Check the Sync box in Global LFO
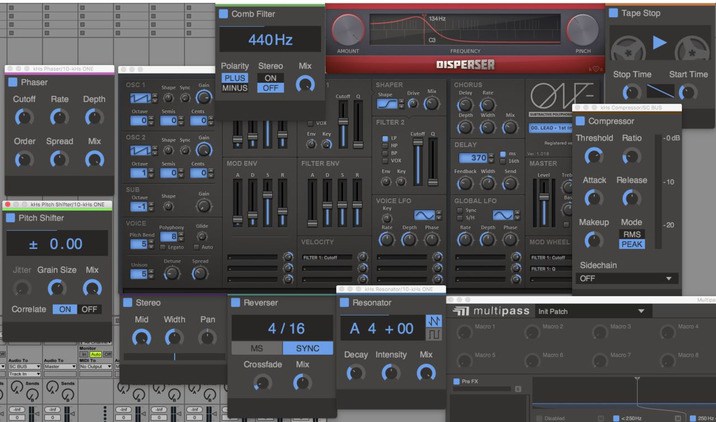Screen dimensions: 716x422 click(459, 211)
